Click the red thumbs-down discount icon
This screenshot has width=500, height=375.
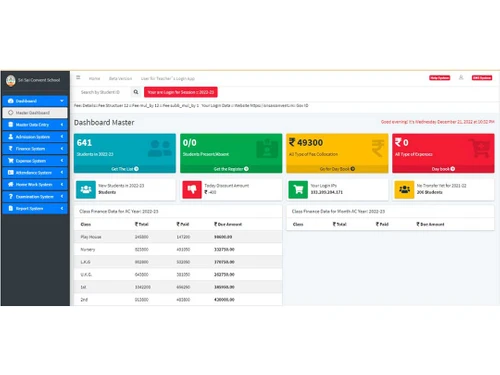[192, 190]
